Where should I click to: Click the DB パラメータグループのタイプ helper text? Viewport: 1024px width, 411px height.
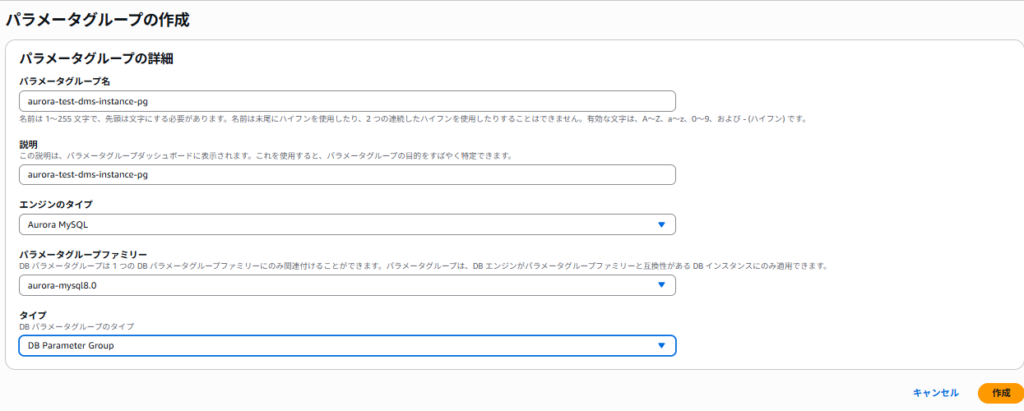coord(76,327)
